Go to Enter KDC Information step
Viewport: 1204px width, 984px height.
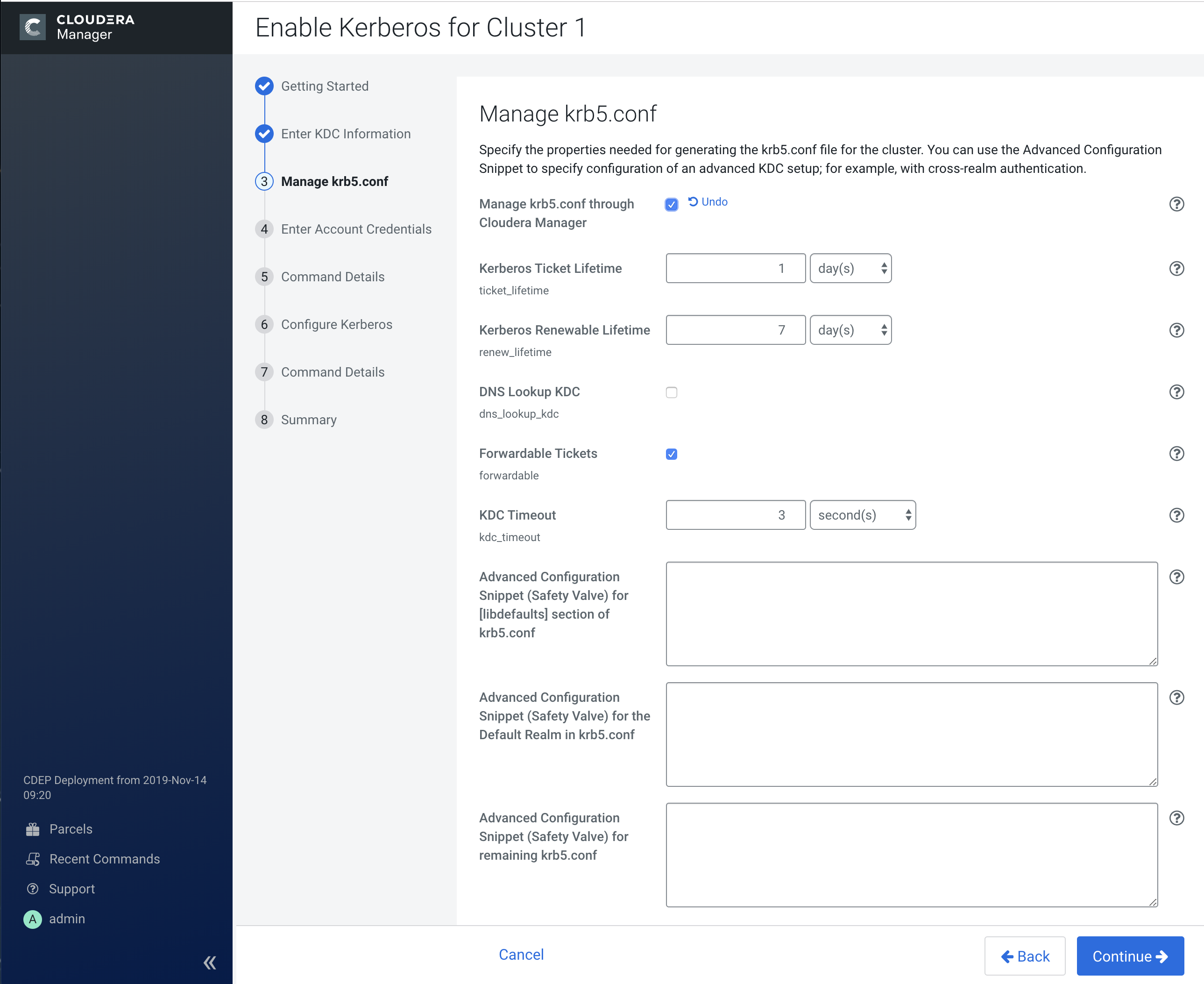345,134
